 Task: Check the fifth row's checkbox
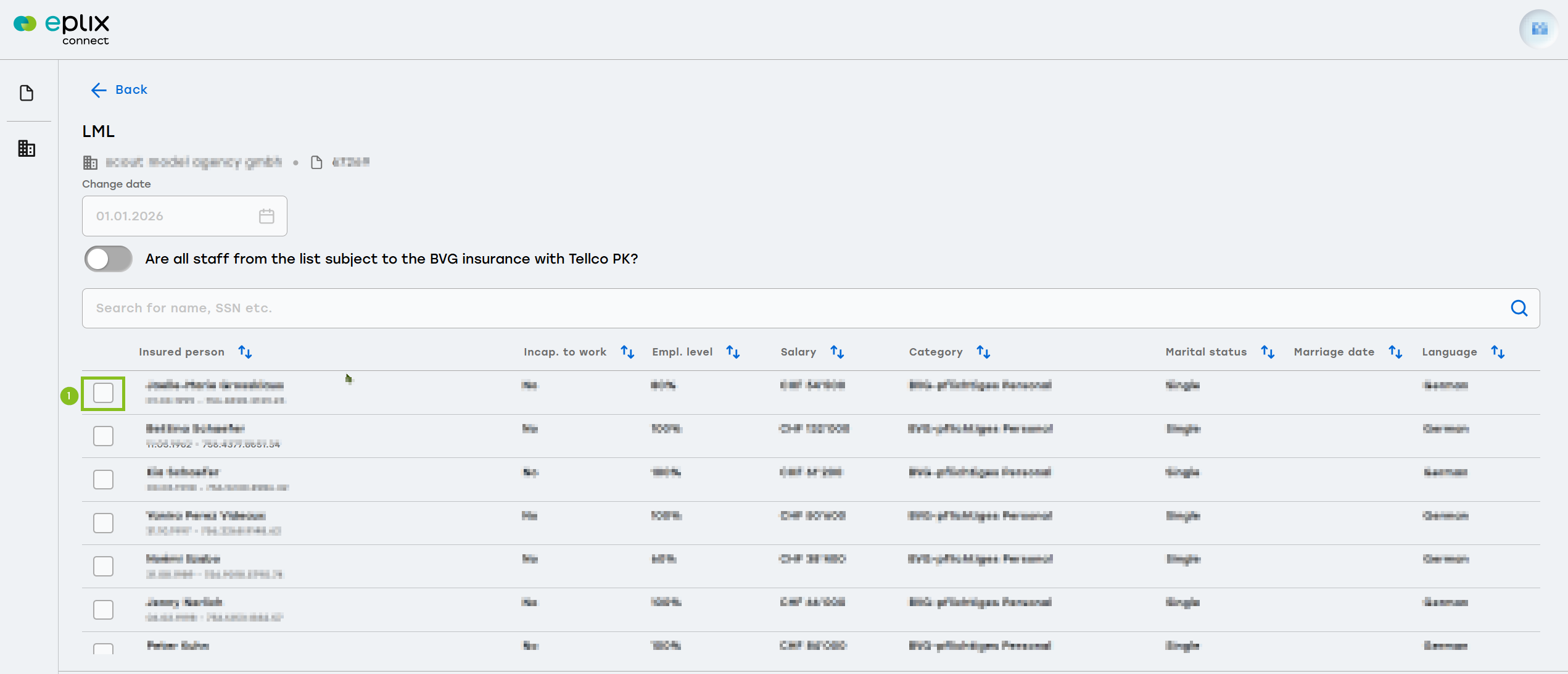pos(103,566)
